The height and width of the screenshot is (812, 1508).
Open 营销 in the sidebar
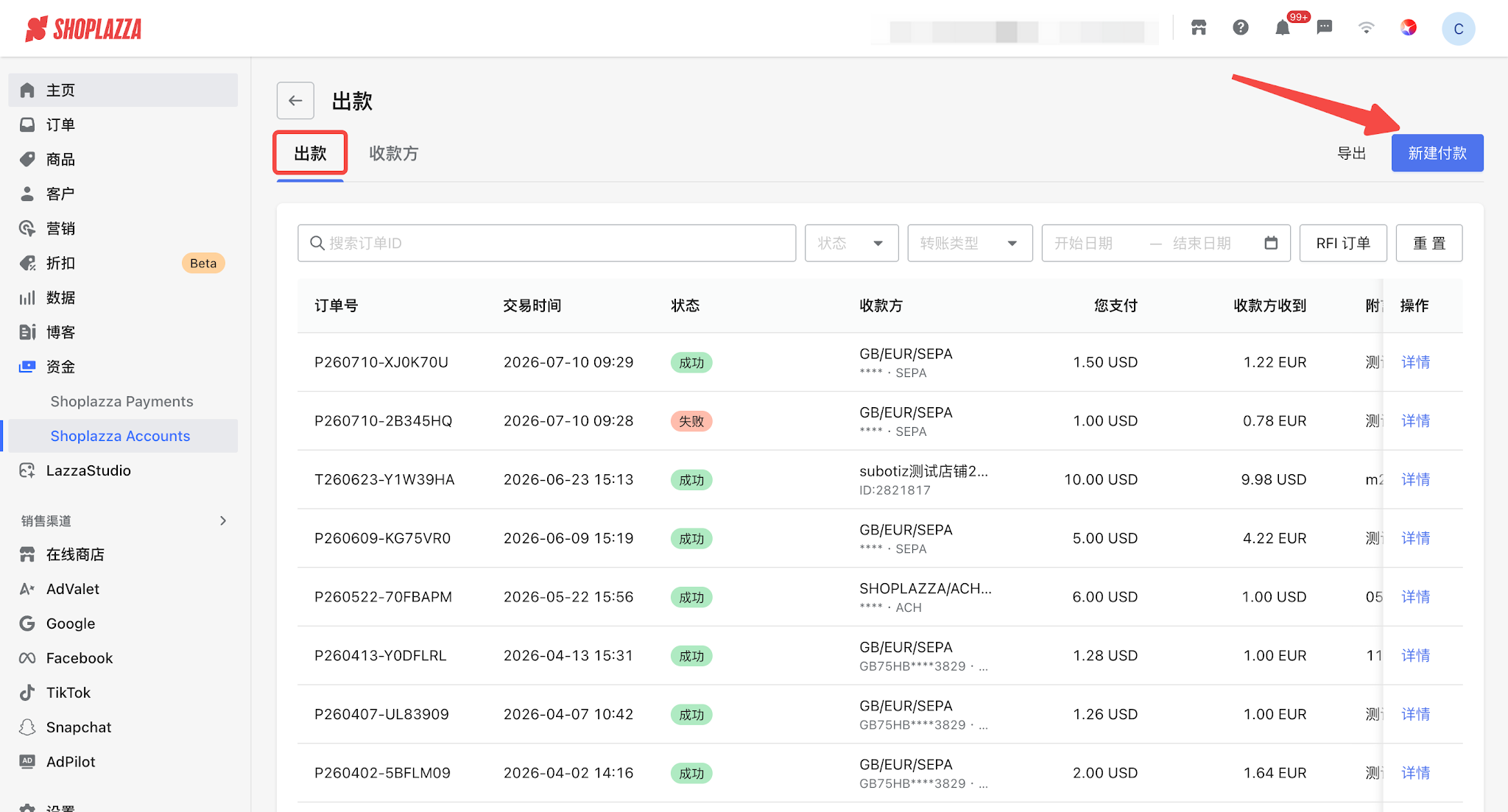(123, 228)
